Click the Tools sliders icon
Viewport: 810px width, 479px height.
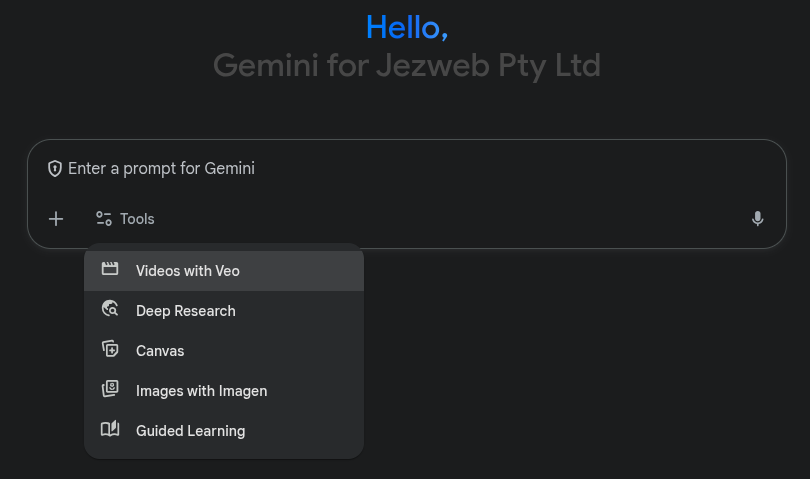coord(104,218)
